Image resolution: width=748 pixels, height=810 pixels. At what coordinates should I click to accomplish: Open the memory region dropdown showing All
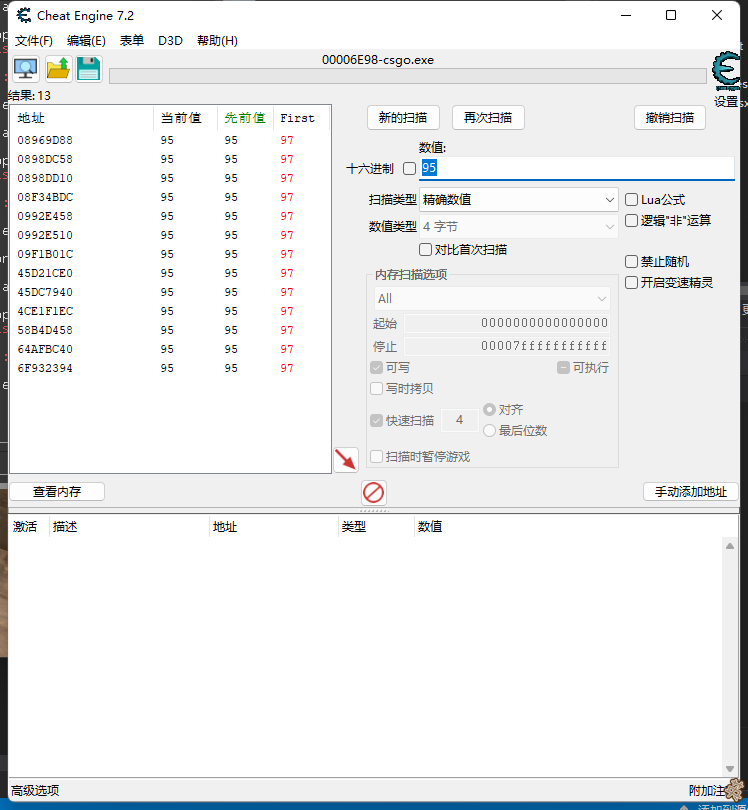tap(492, 299)
